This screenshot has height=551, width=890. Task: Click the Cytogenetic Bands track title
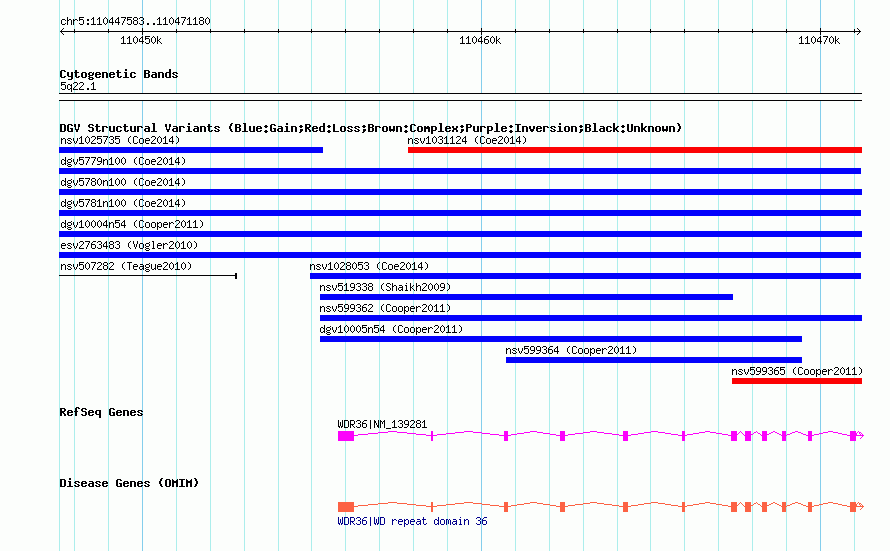click(x=119, y=74)
